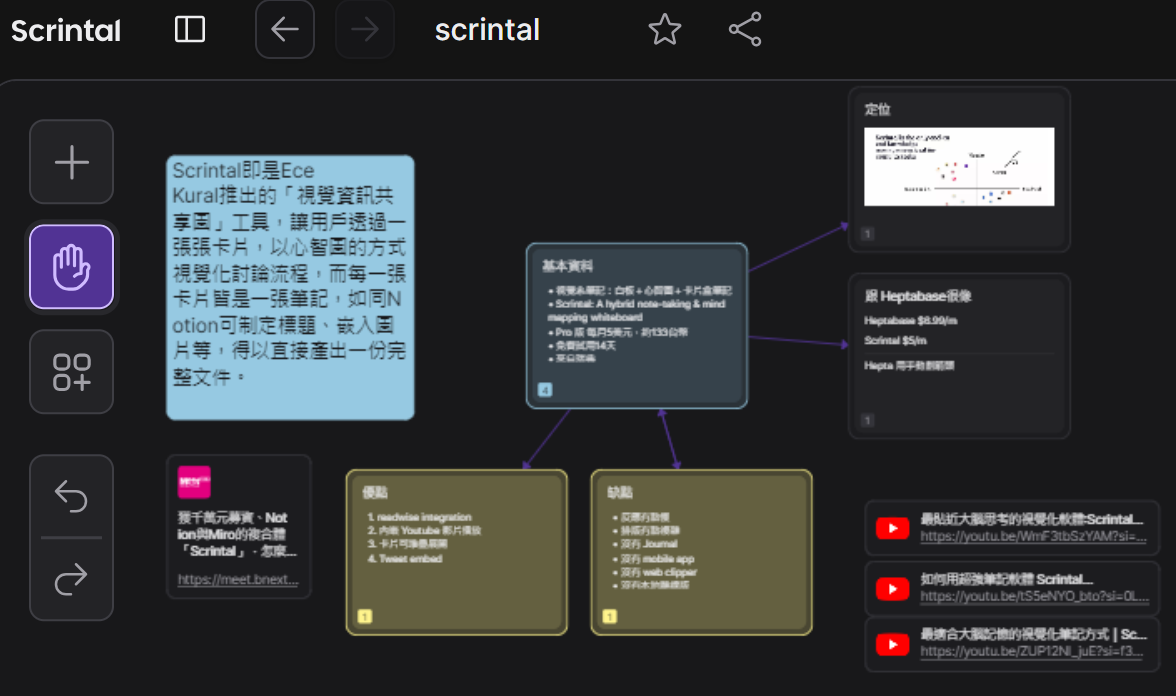Viewport: 1176px width, 696px height.
Task: Add a new card with plus button
Action: point(72,162)
